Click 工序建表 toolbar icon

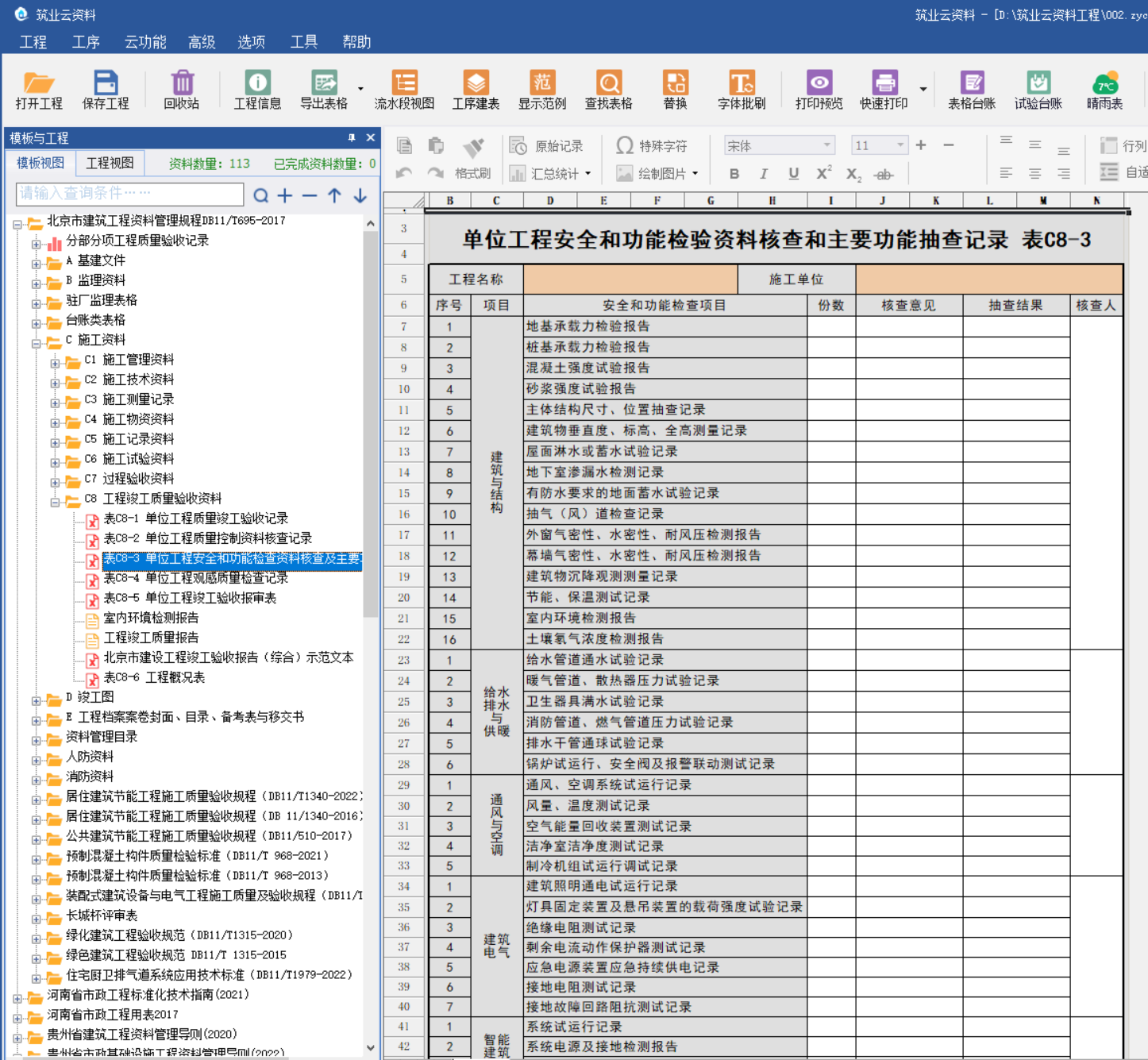tap(476, 90)
